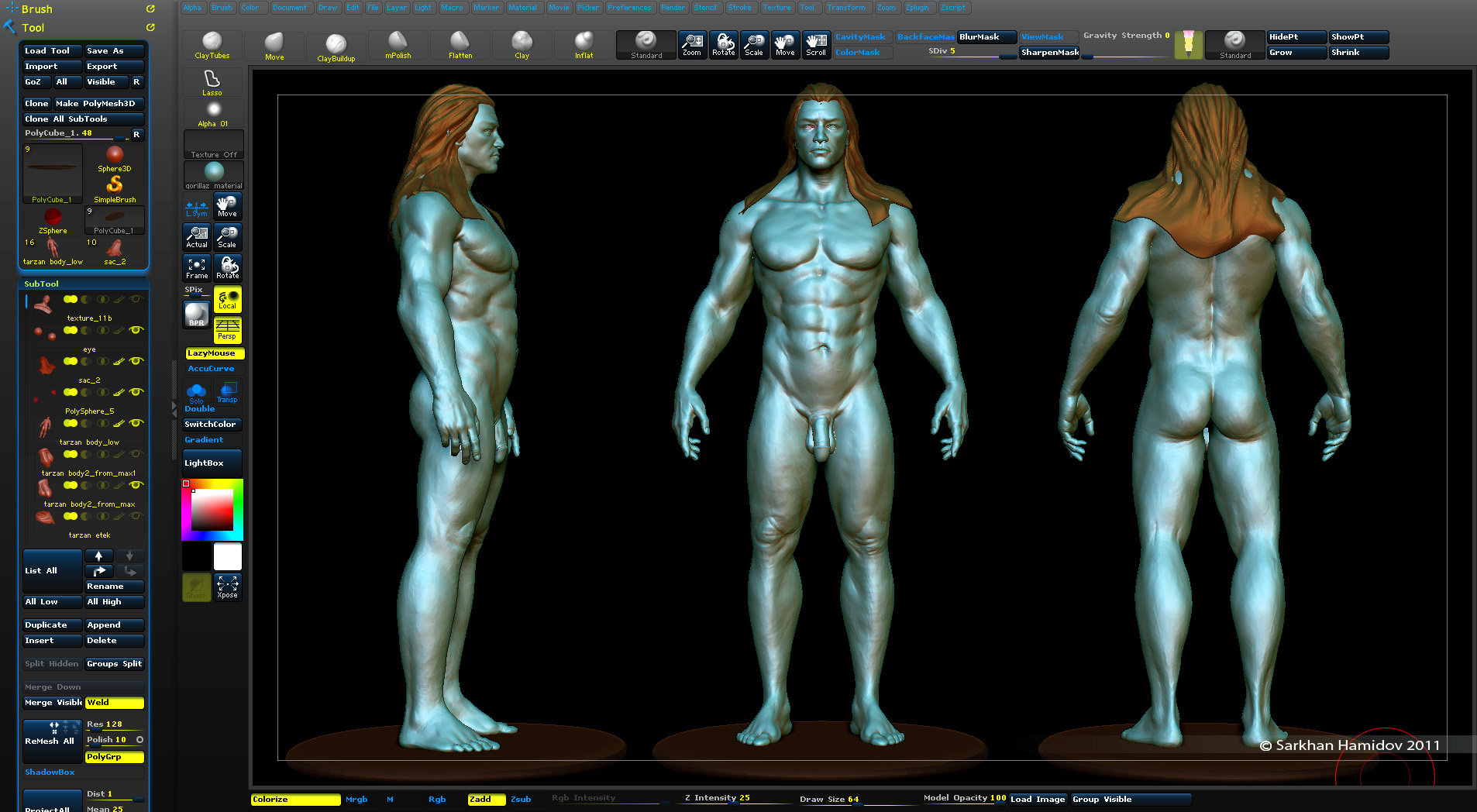Select the Flatten brush
This screenshot has width=1477, height=812.
tap(460, 45)
